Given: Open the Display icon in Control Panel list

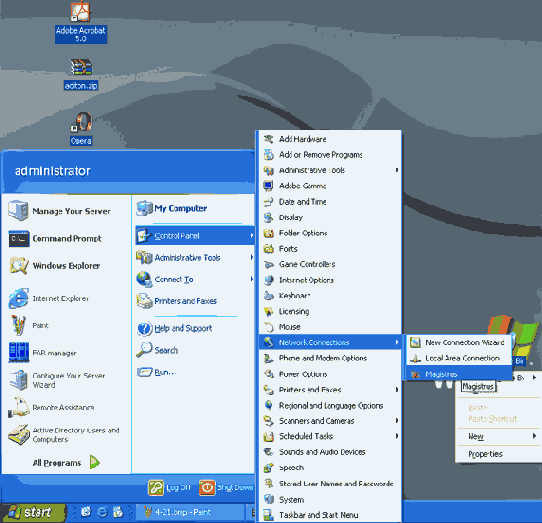Looking at the screenshot, I should pos(269,217).
